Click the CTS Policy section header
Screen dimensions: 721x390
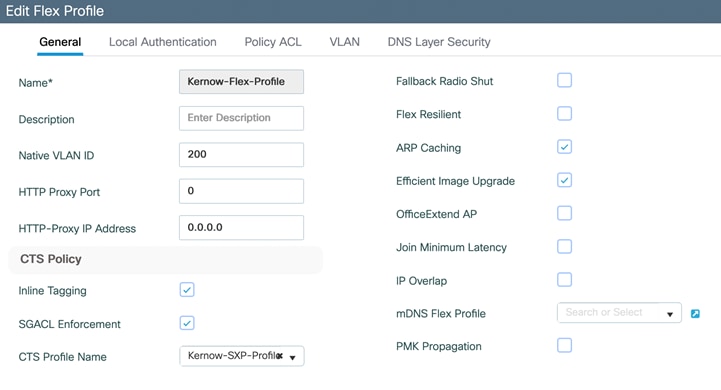[166, 259]
